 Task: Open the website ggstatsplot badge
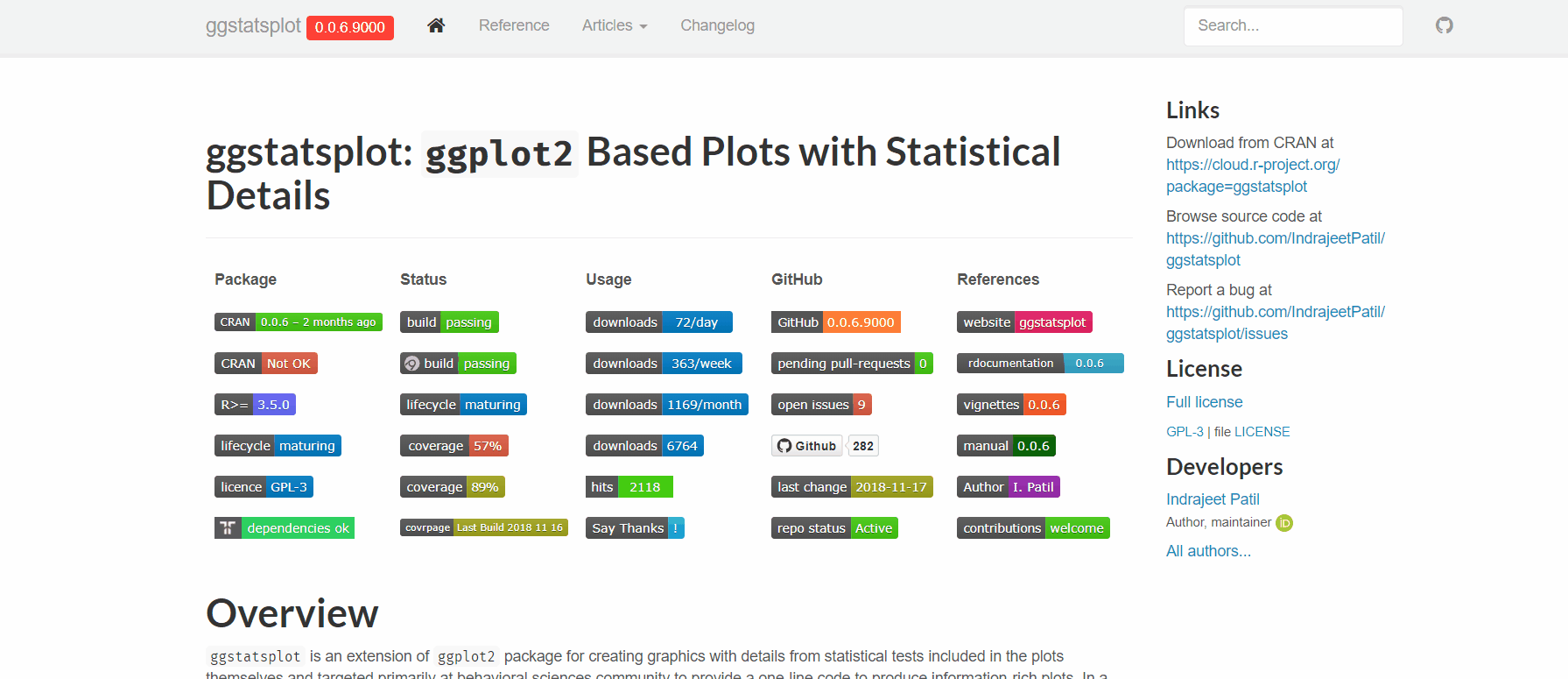(x=1024, y=322)
